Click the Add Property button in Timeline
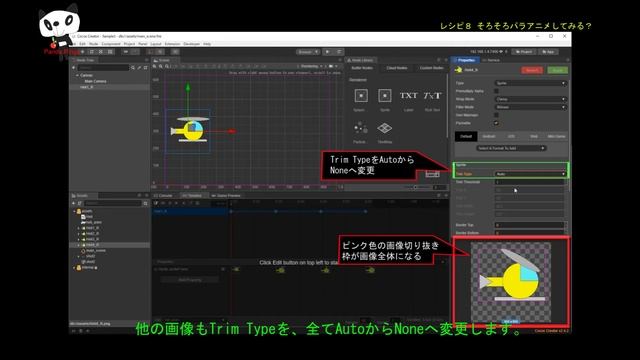Screen dimensions: 640x360 pos(190,280)
